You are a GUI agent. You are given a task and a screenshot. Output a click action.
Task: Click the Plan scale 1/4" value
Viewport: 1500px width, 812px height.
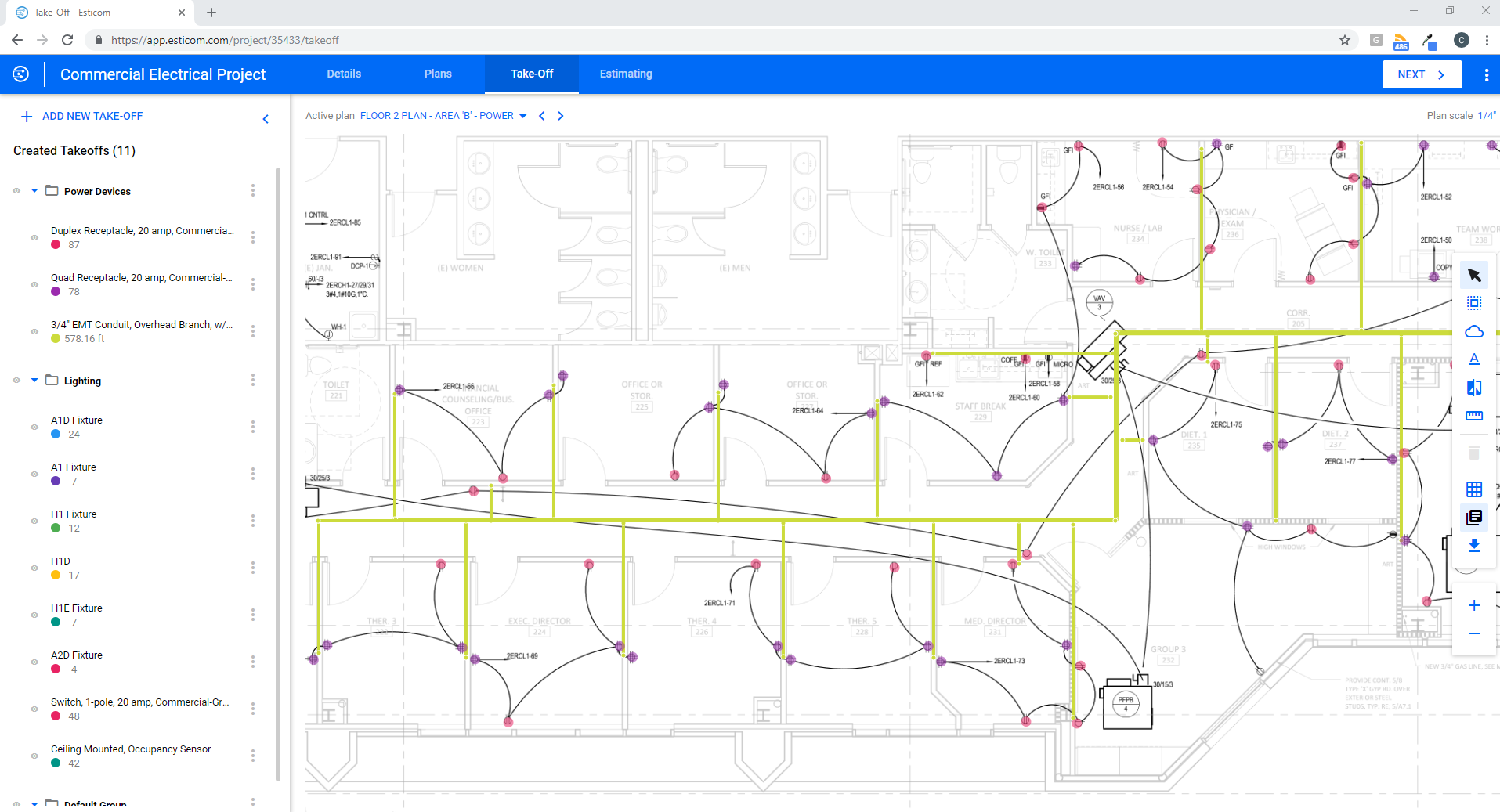[1486, 115]
